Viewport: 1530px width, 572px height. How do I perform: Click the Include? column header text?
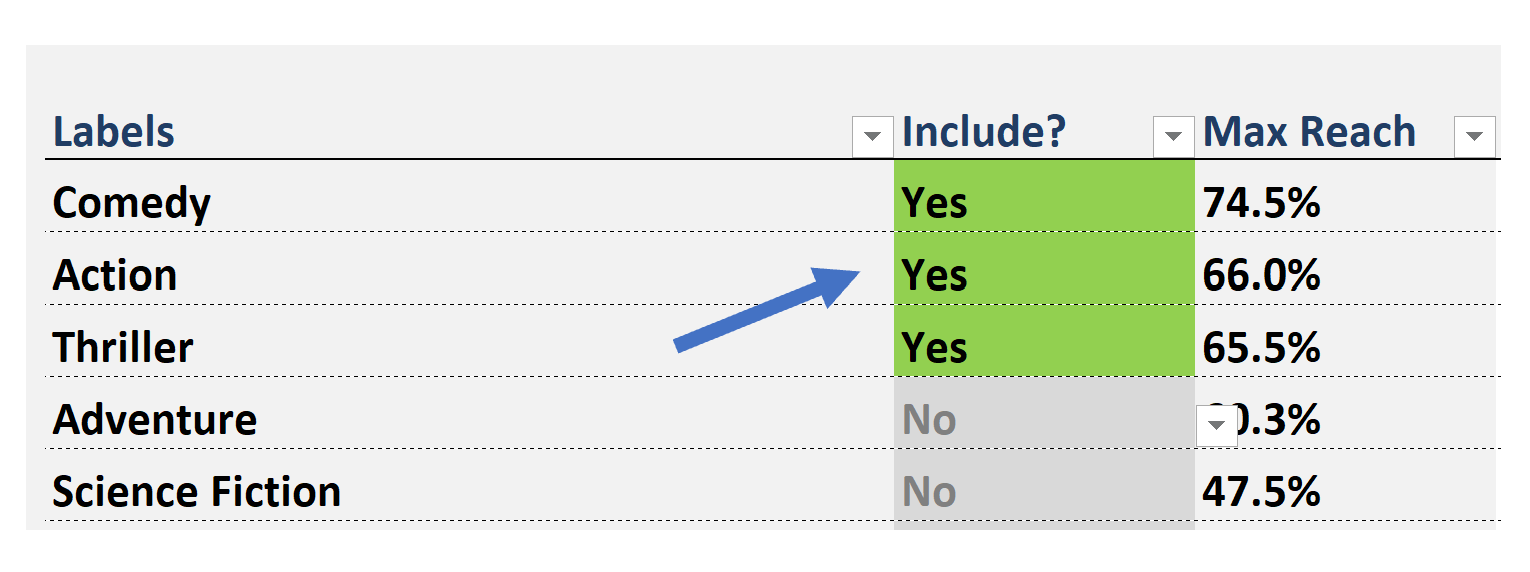pos(984,133)
